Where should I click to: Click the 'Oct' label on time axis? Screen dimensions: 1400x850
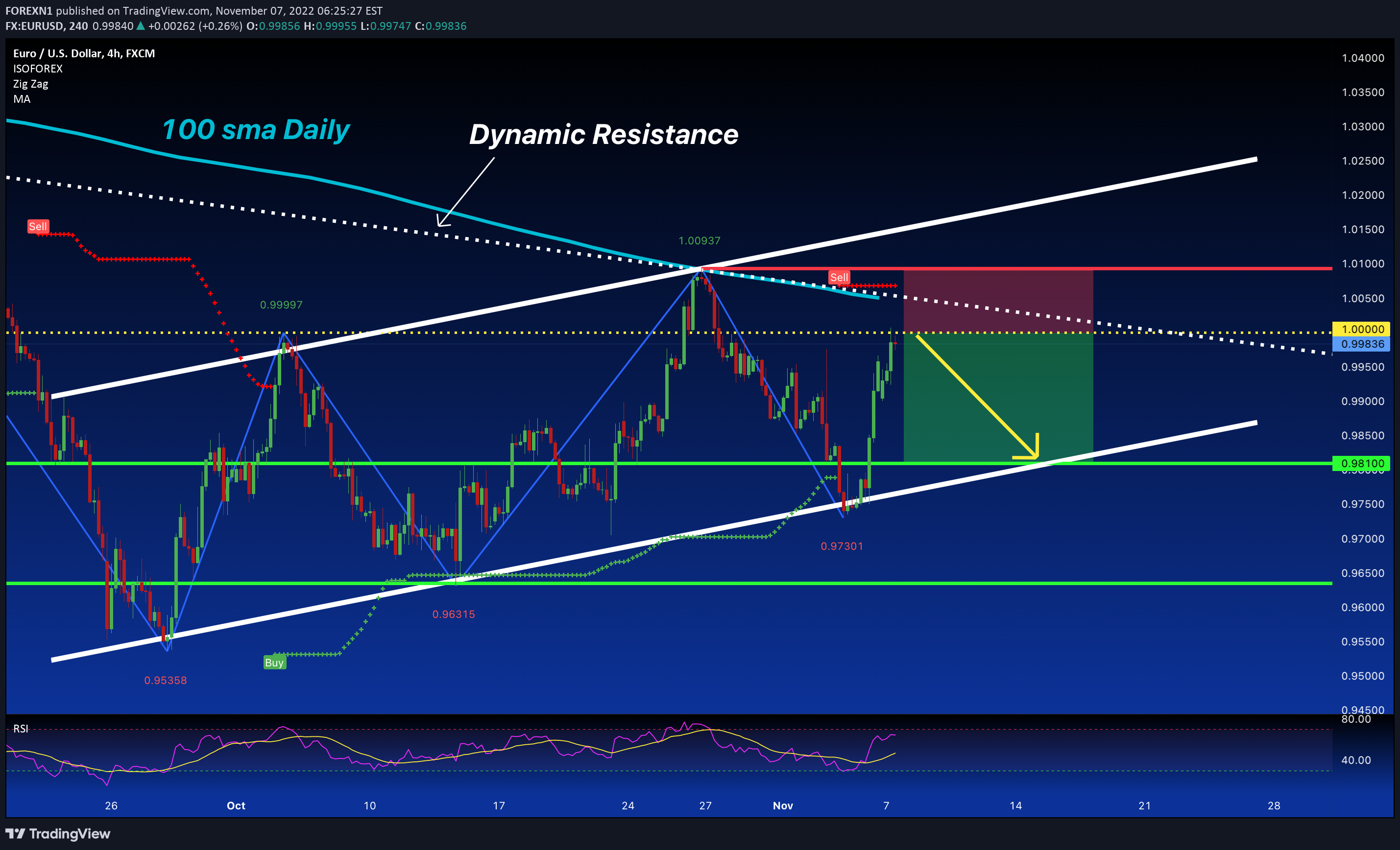[236, 806]
